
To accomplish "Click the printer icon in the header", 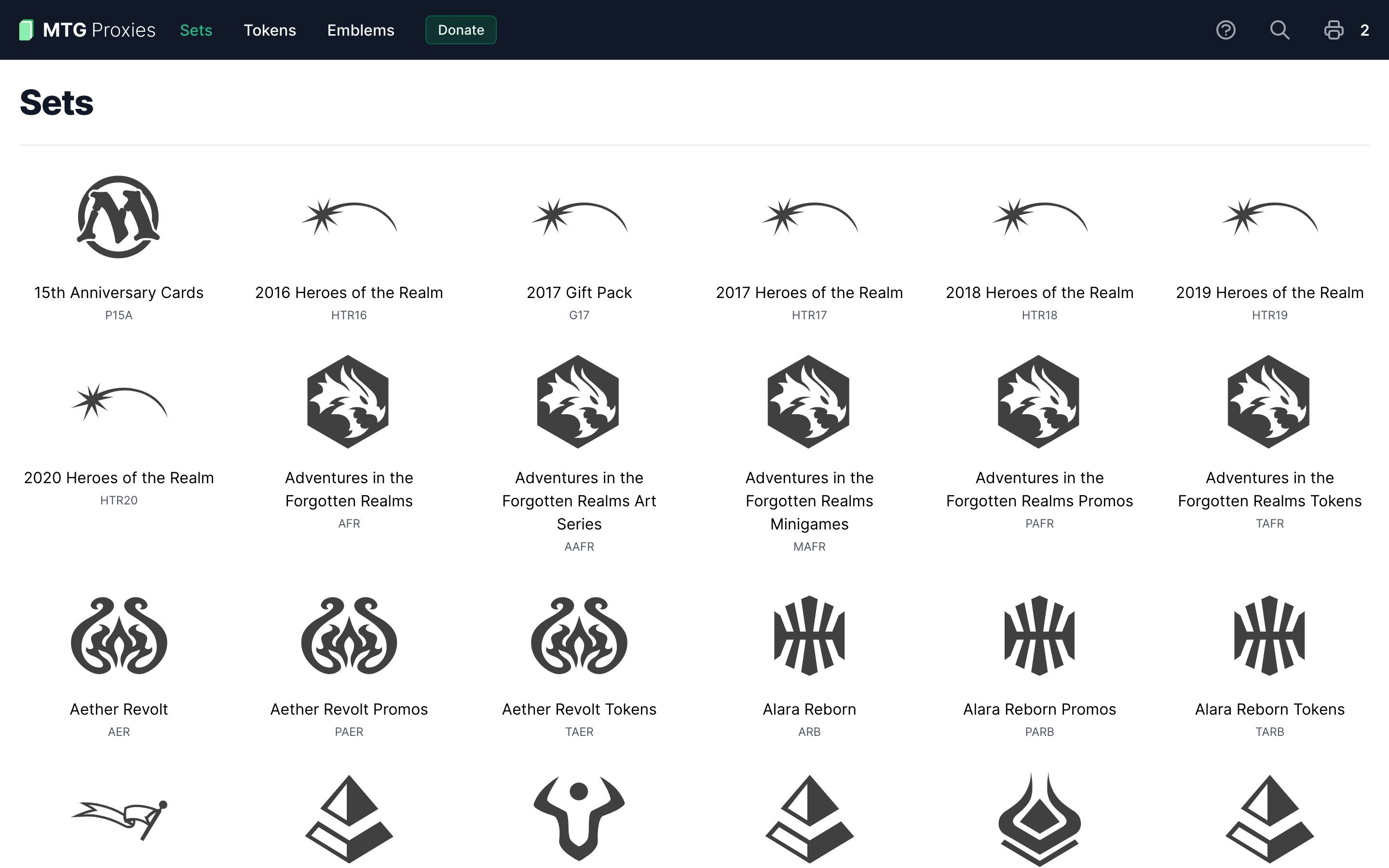I will click(1334, 30).
